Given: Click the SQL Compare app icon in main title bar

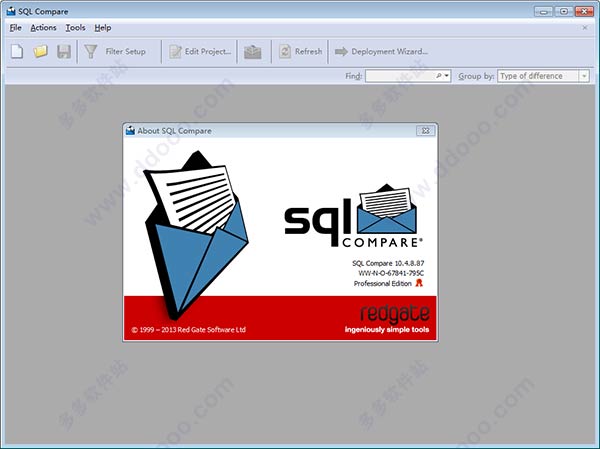Looking at the screenshot, I should point(11,11).
